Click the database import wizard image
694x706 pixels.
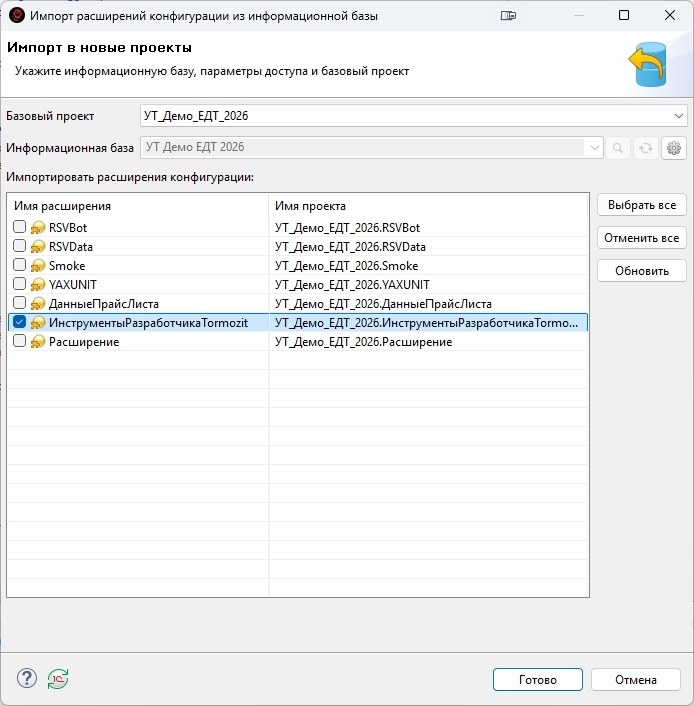coord(649,64)
